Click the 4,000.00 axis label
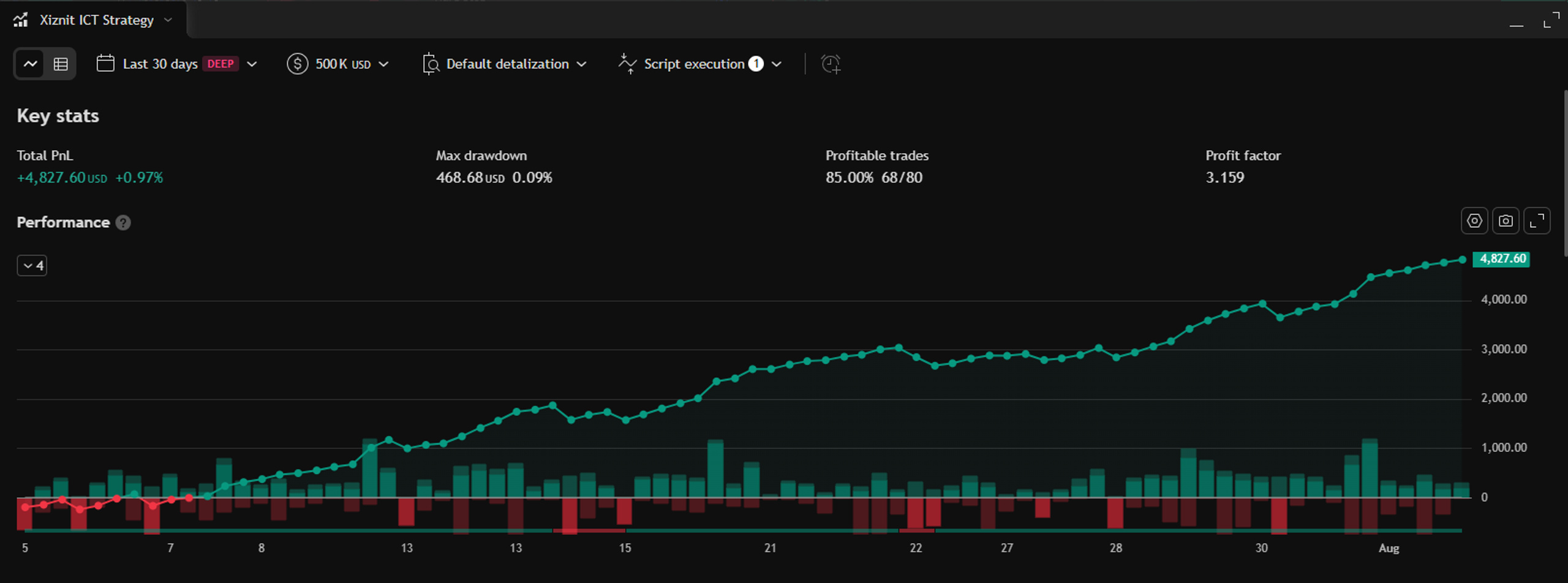 1504,299
